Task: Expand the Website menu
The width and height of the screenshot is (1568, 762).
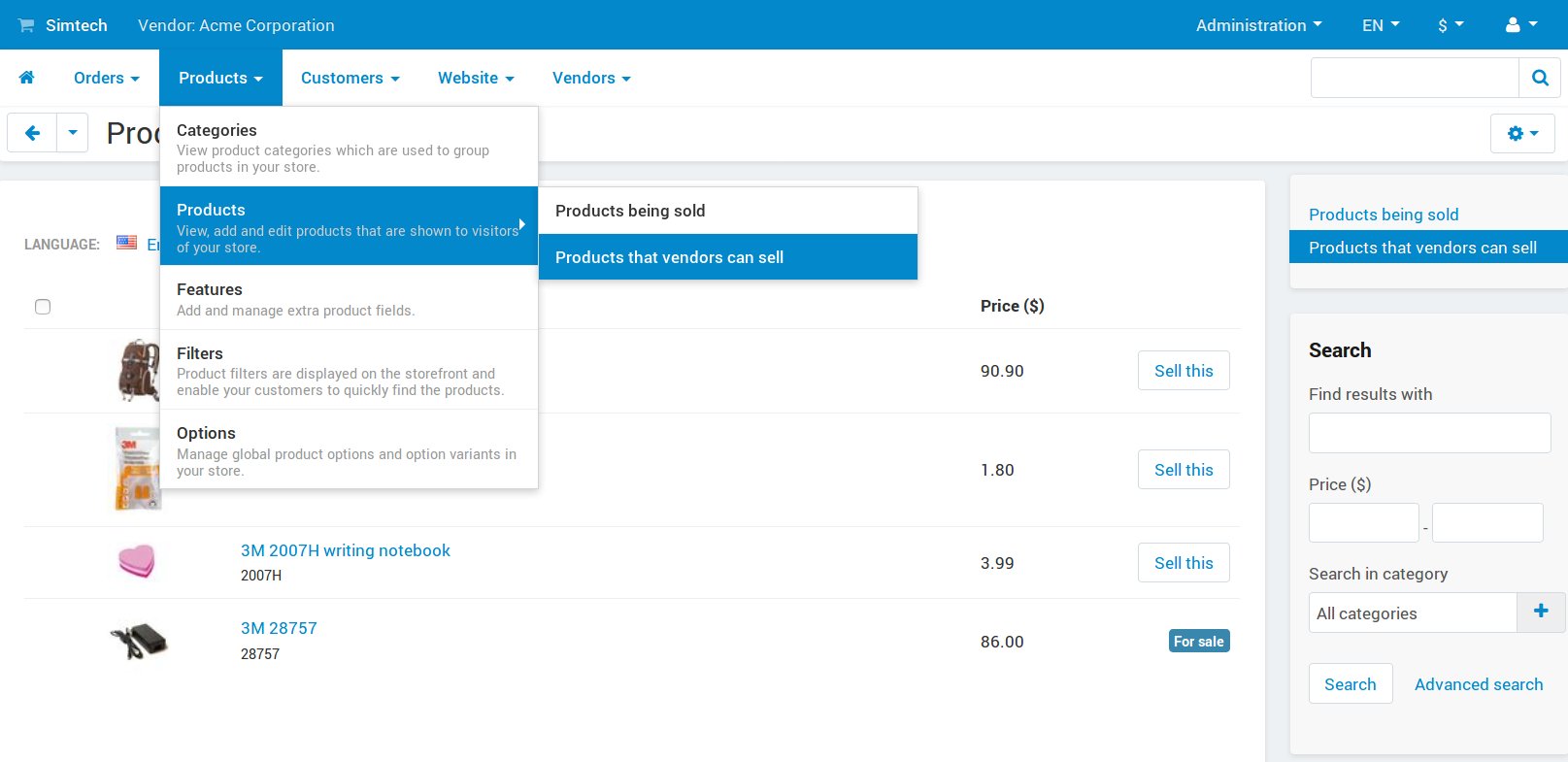Action: click(x=476, y=78)
